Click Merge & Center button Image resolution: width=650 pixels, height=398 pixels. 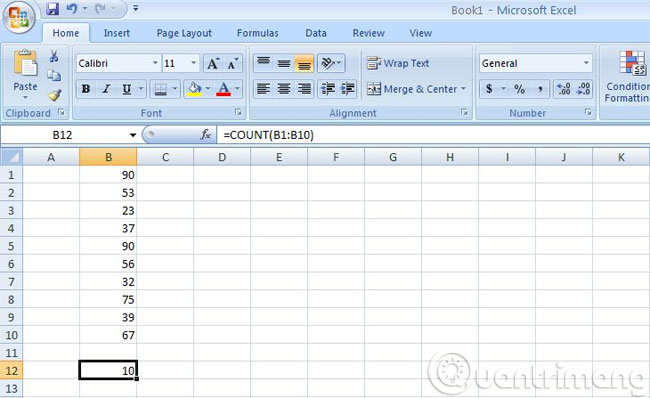point(412,89)
